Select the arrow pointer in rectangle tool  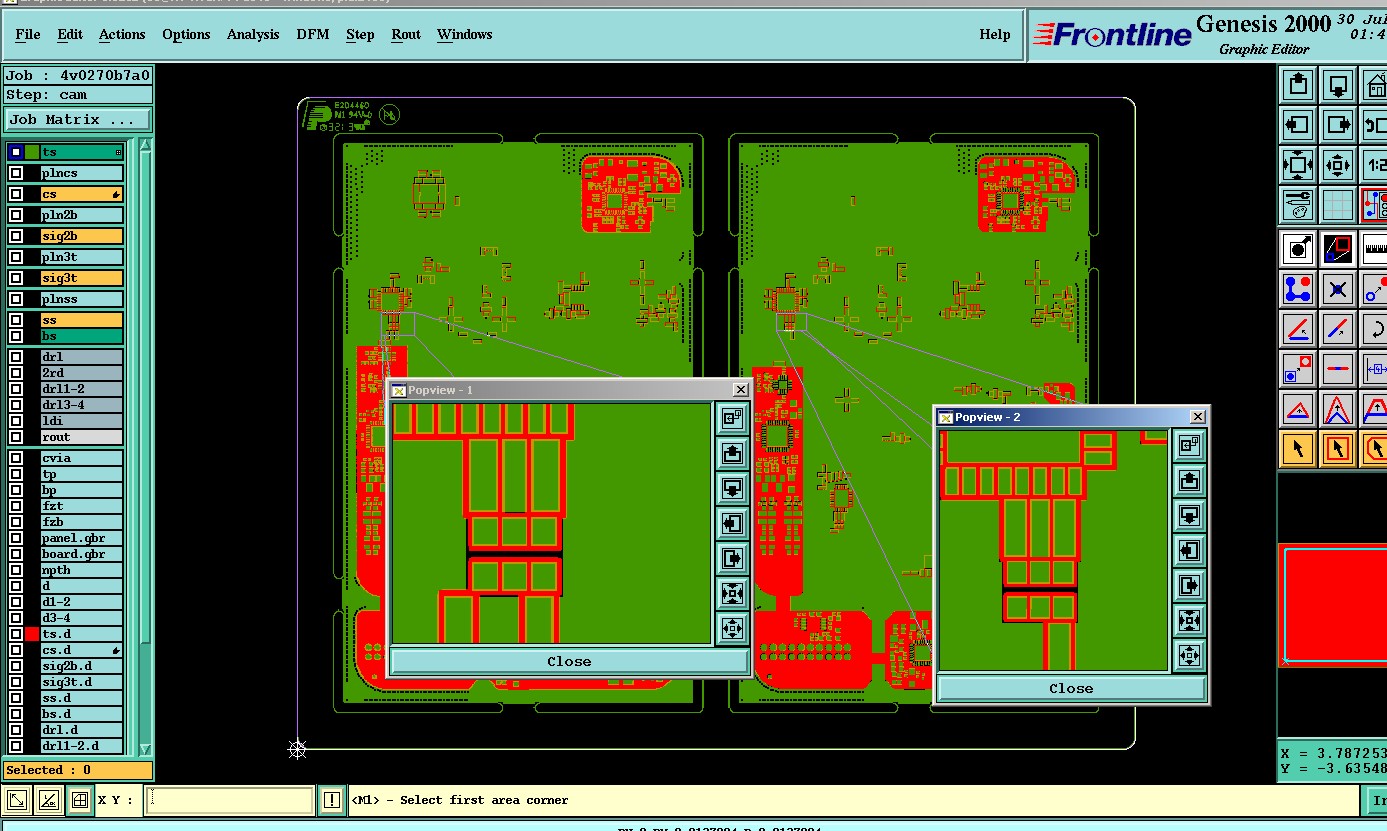(1338, 449)
